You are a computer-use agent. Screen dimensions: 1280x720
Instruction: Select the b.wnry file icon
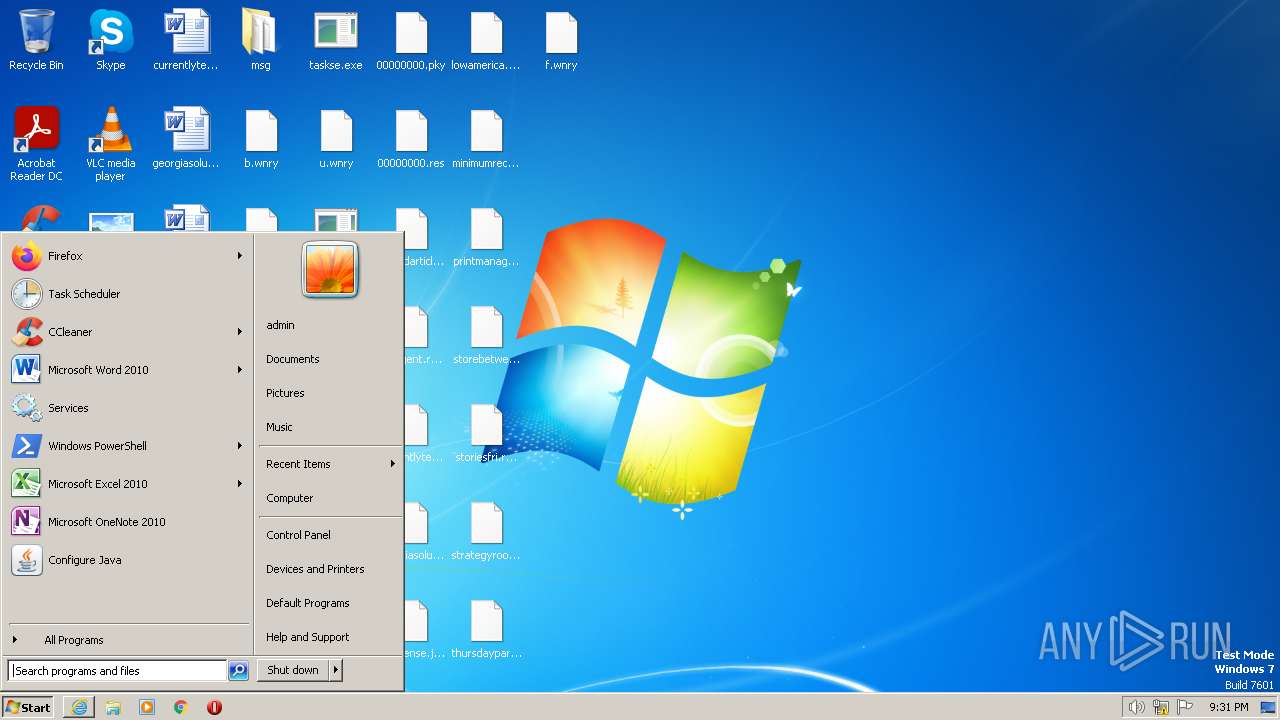(261, 139)
